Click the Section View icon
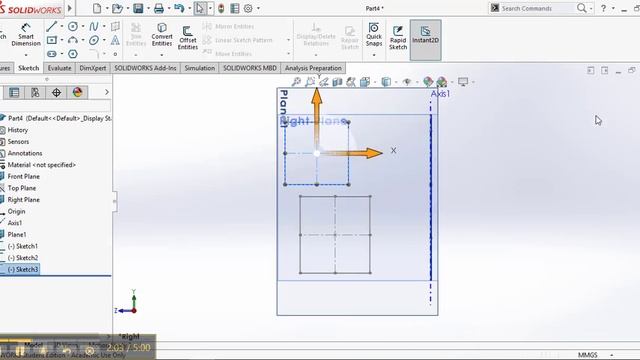The width and height of the screenshot is (640, 360). coord(337,82)
